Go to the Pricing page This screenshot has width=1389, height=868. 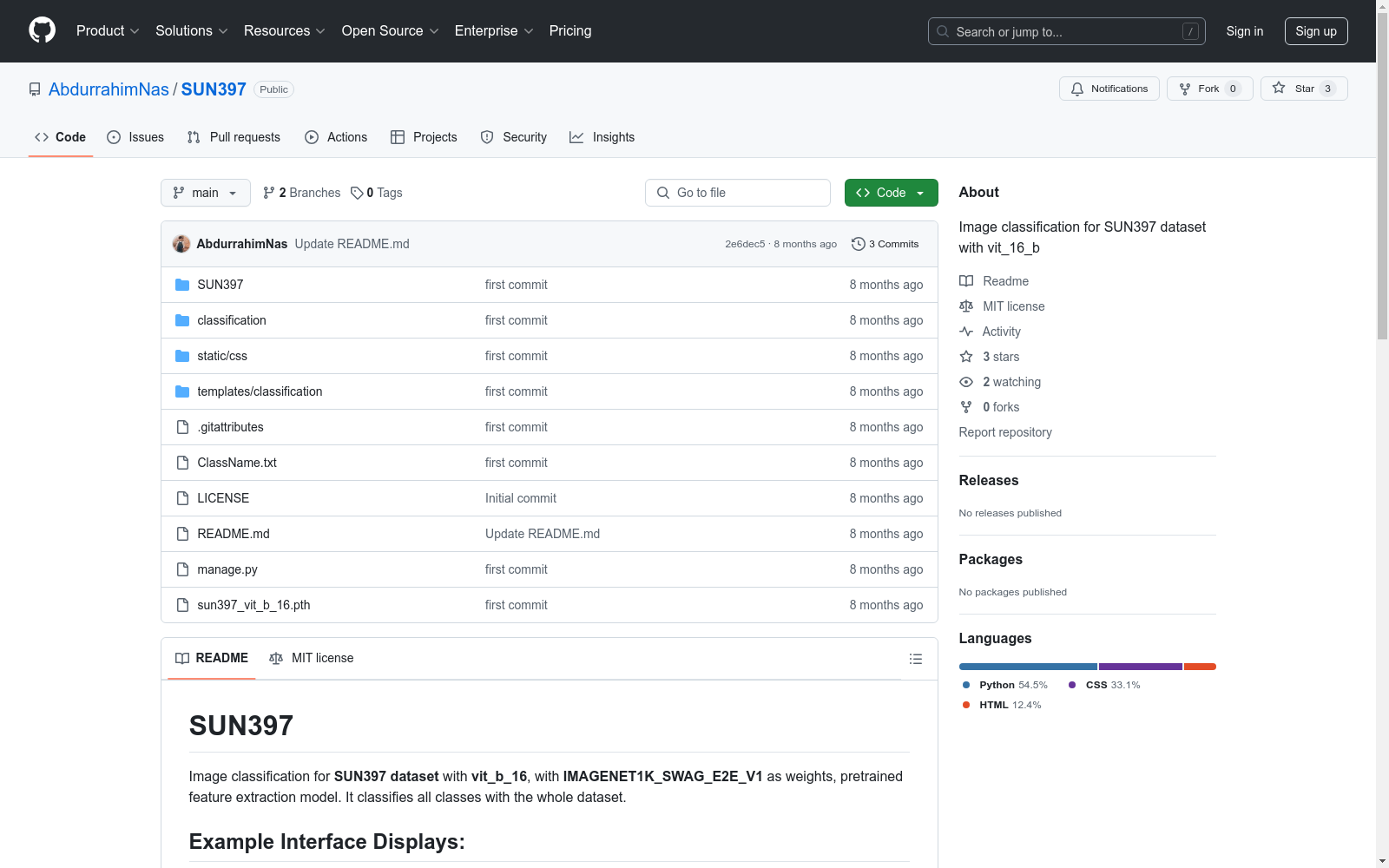[x=570, y=31]
